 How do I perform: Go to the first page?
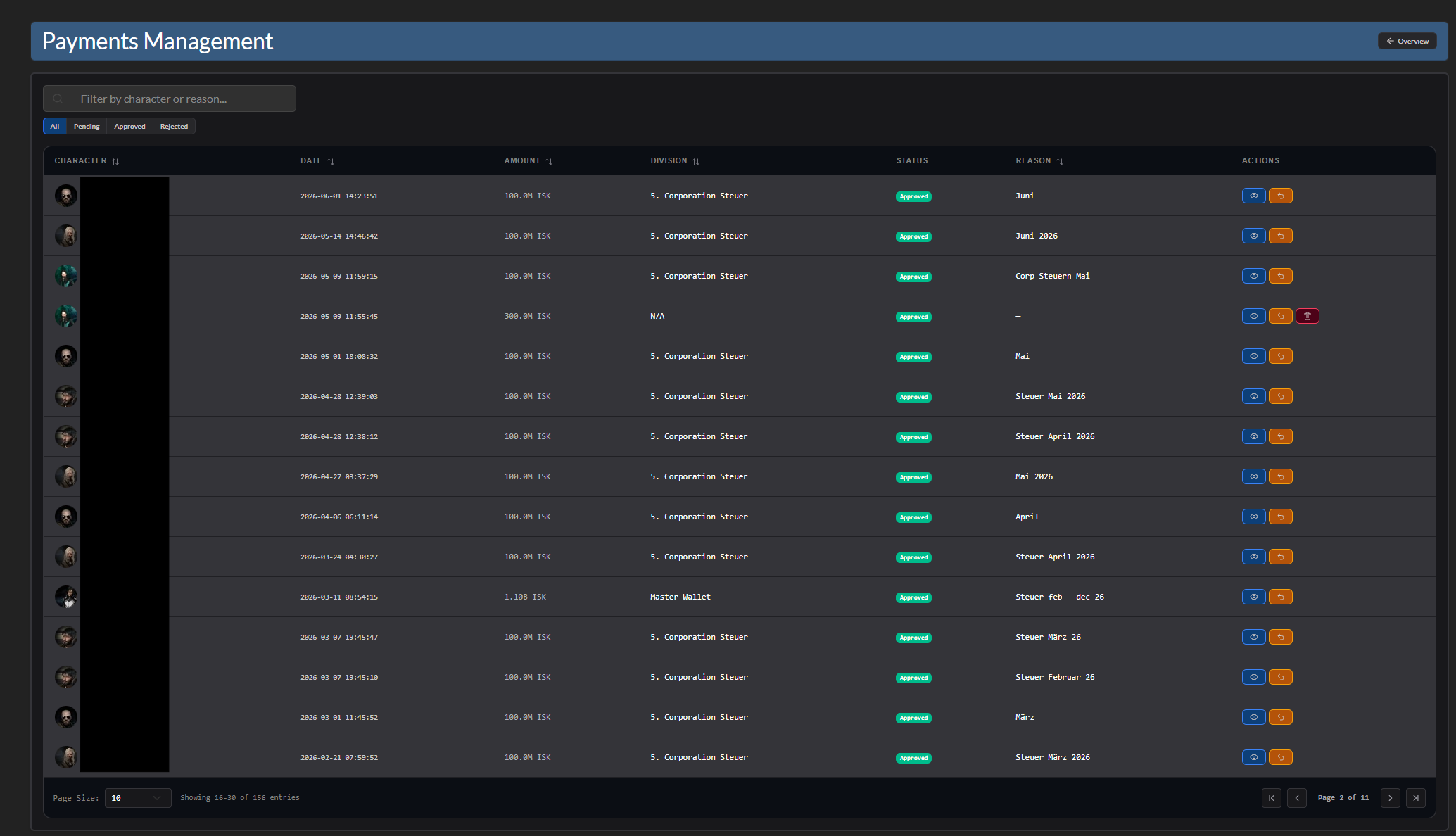(1271, 798)
